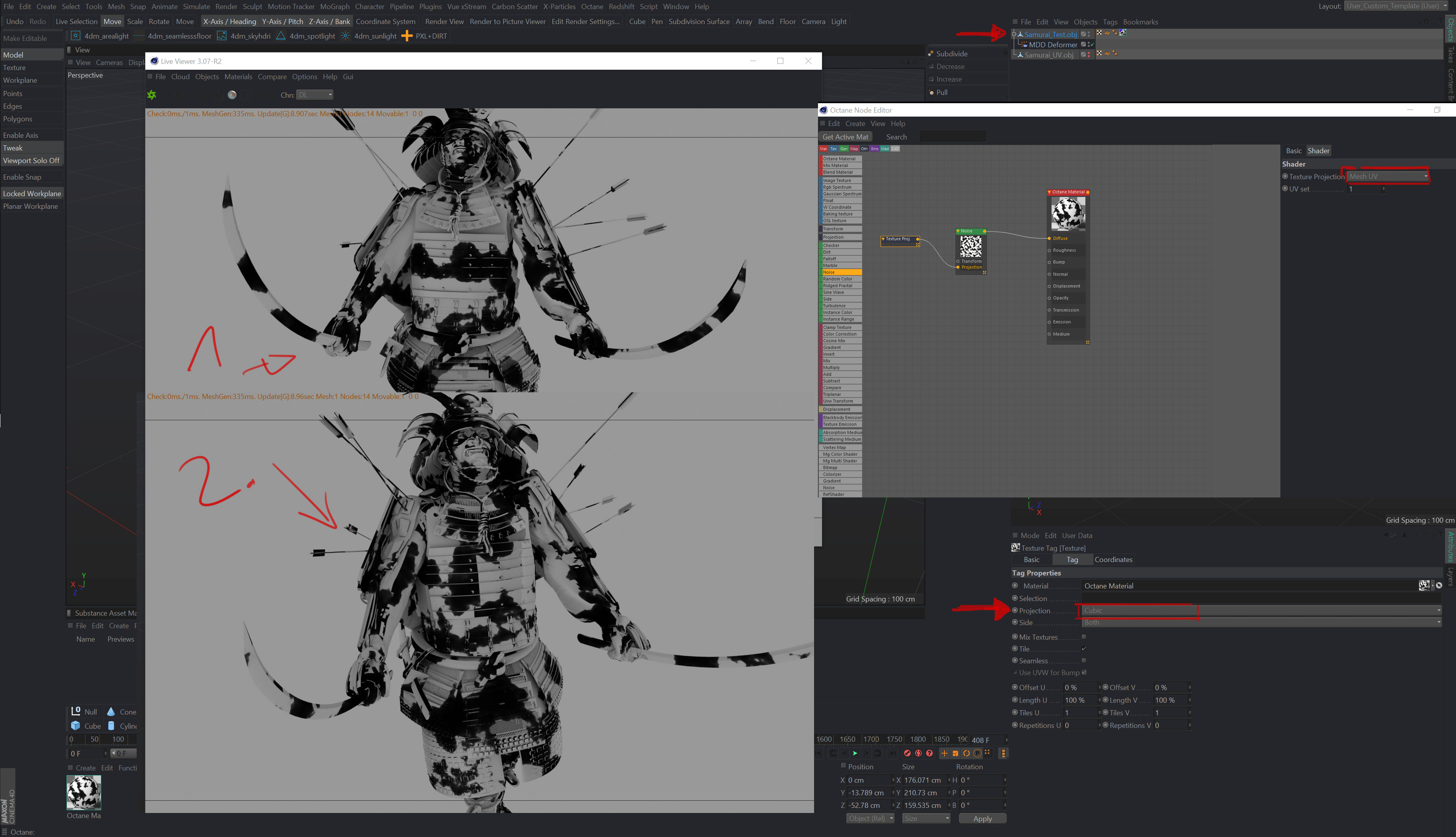Click the red record keyframe icon
Viewport: 1456px width, 837px height.
click(x=907, y=753)
